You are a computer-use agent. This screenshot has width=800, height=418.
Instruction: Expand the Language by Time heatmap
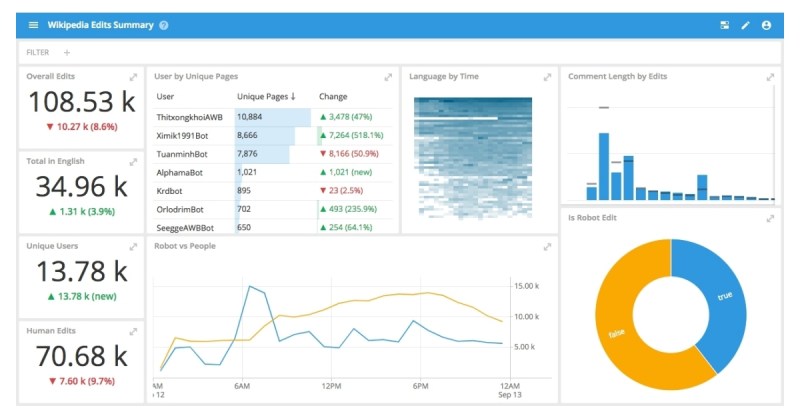(x=547, y=77)
